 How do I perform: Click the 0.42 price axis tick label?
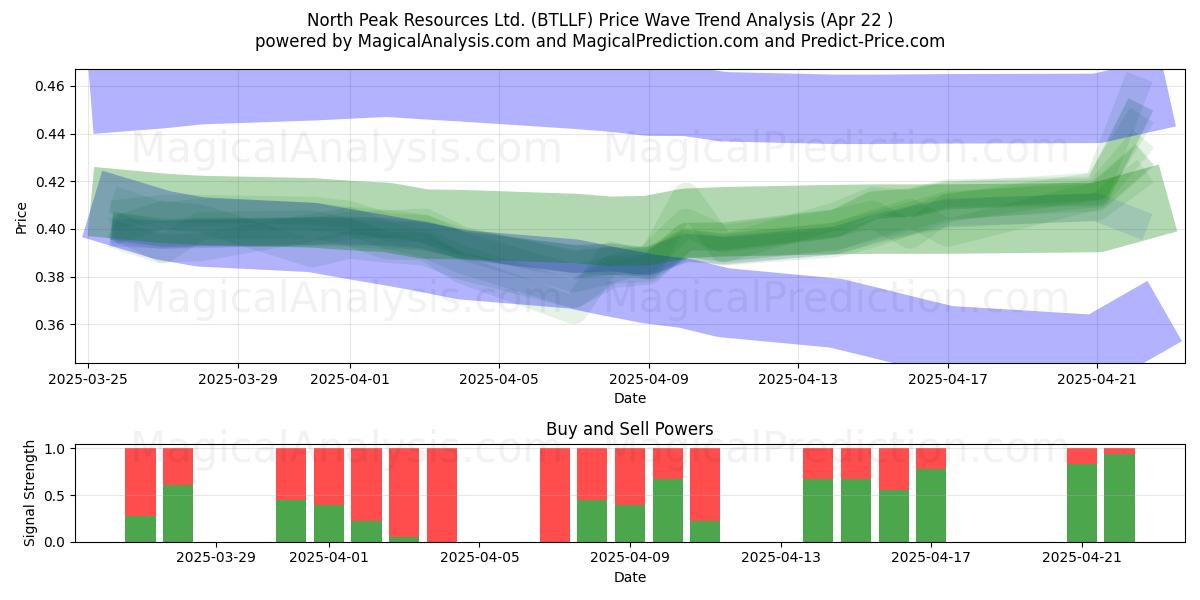coord(52,182)
